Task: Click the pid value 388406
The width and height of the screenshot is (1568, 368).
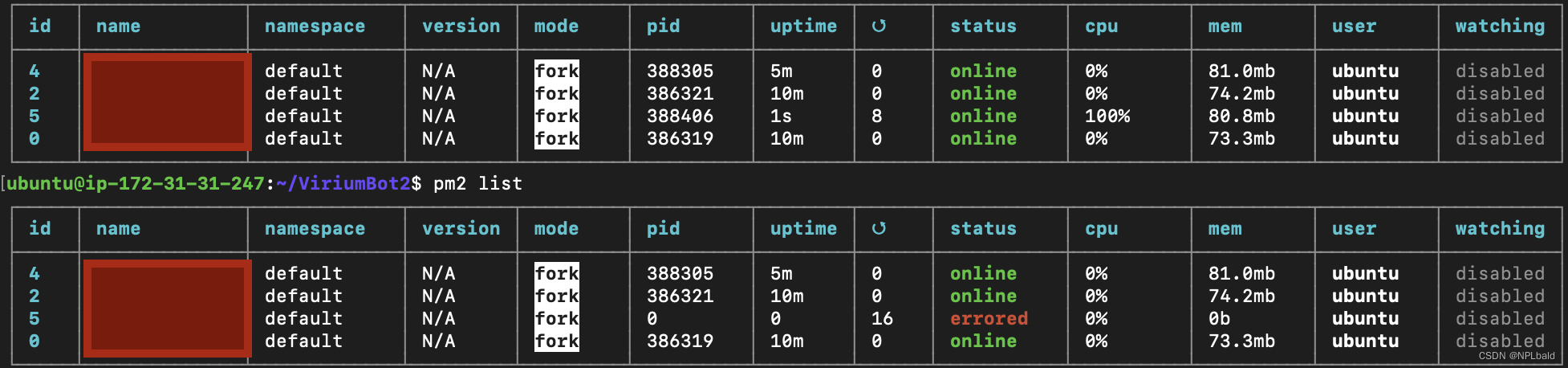Action: coord(680,116)
